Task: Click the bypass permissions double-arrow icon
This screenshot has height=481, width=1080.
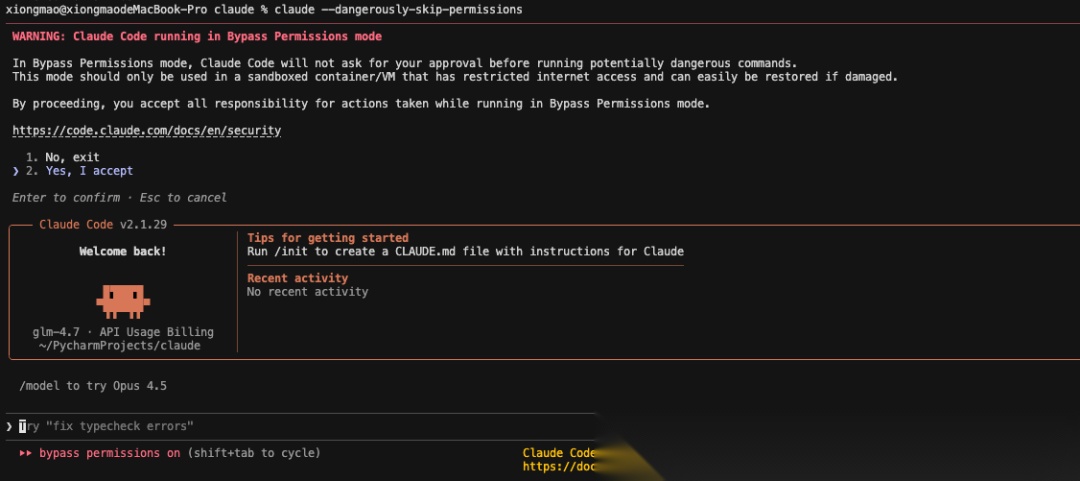Action: tap(25, 453)
